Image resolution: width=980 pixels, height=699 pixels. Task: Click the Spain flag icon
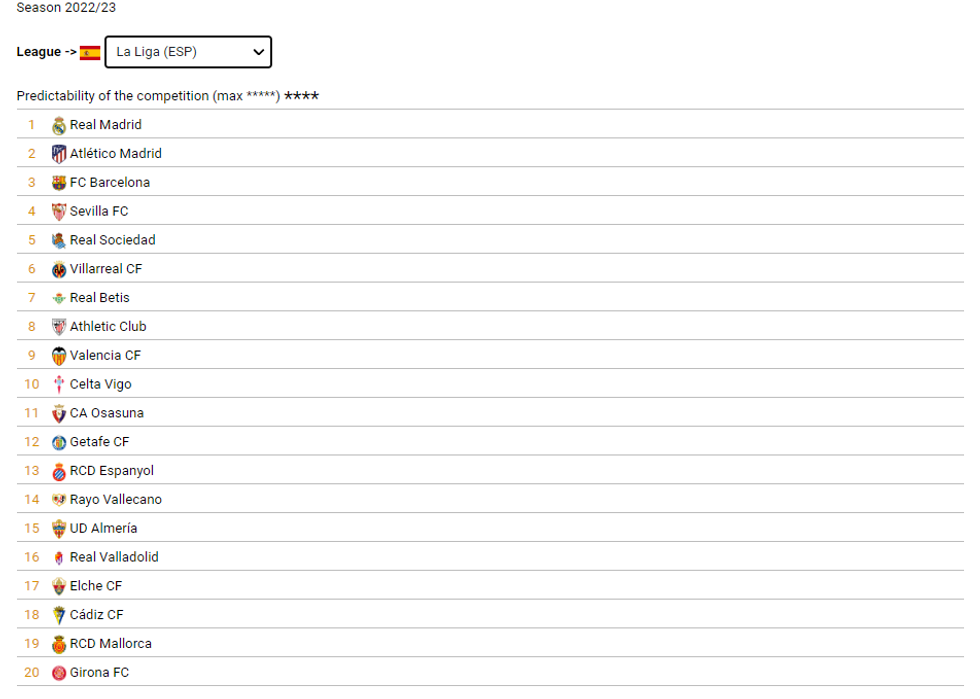tap(90, 53)
